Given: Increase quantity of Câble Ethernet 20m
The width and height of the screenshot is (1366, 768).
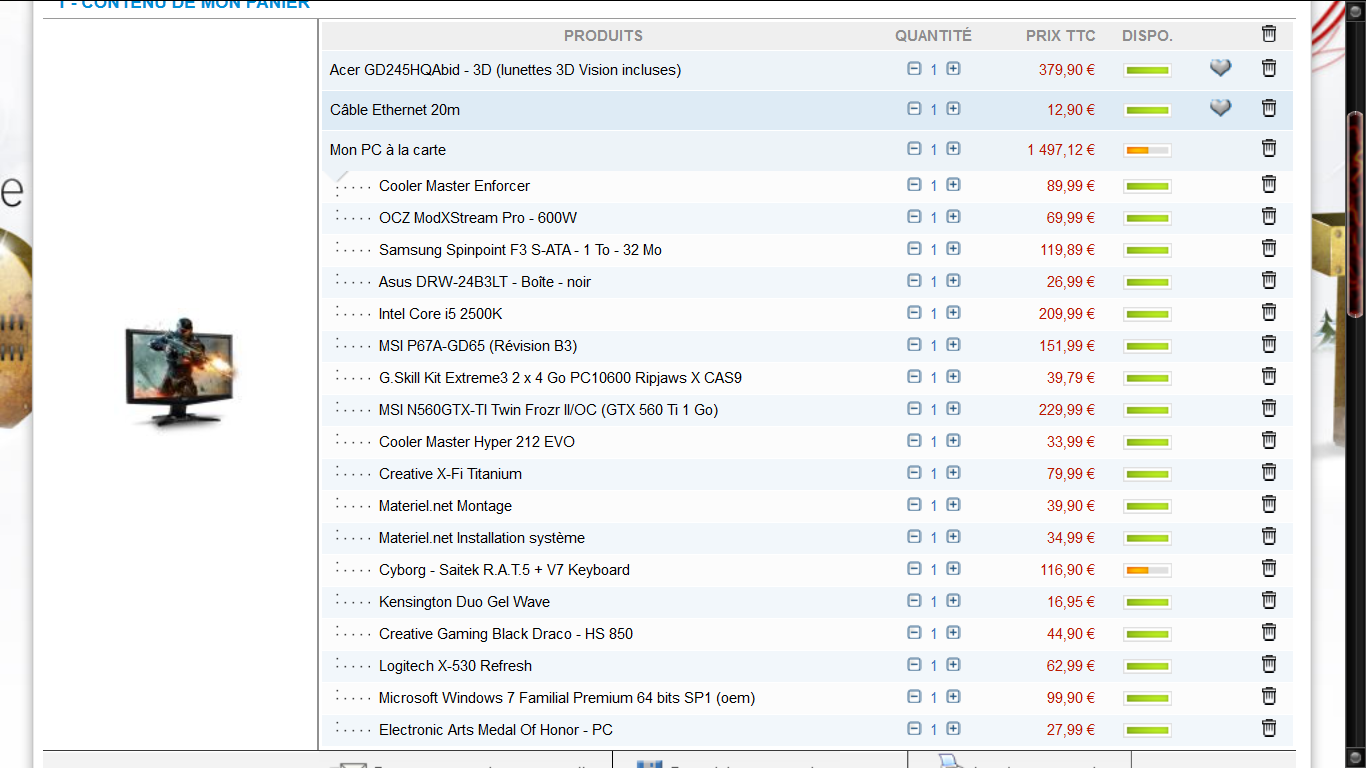Looking at the screenshot, I should point(953,109).
